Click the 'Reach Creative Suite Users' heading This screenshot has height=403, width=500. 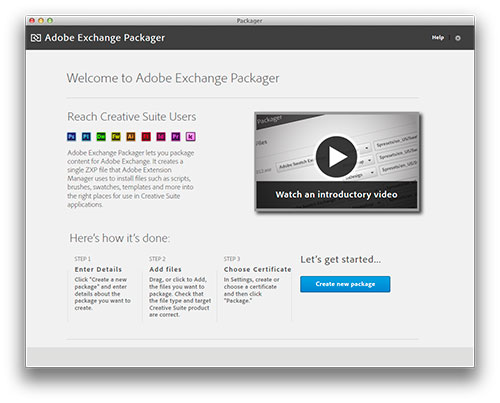click(x=132, y=117)
